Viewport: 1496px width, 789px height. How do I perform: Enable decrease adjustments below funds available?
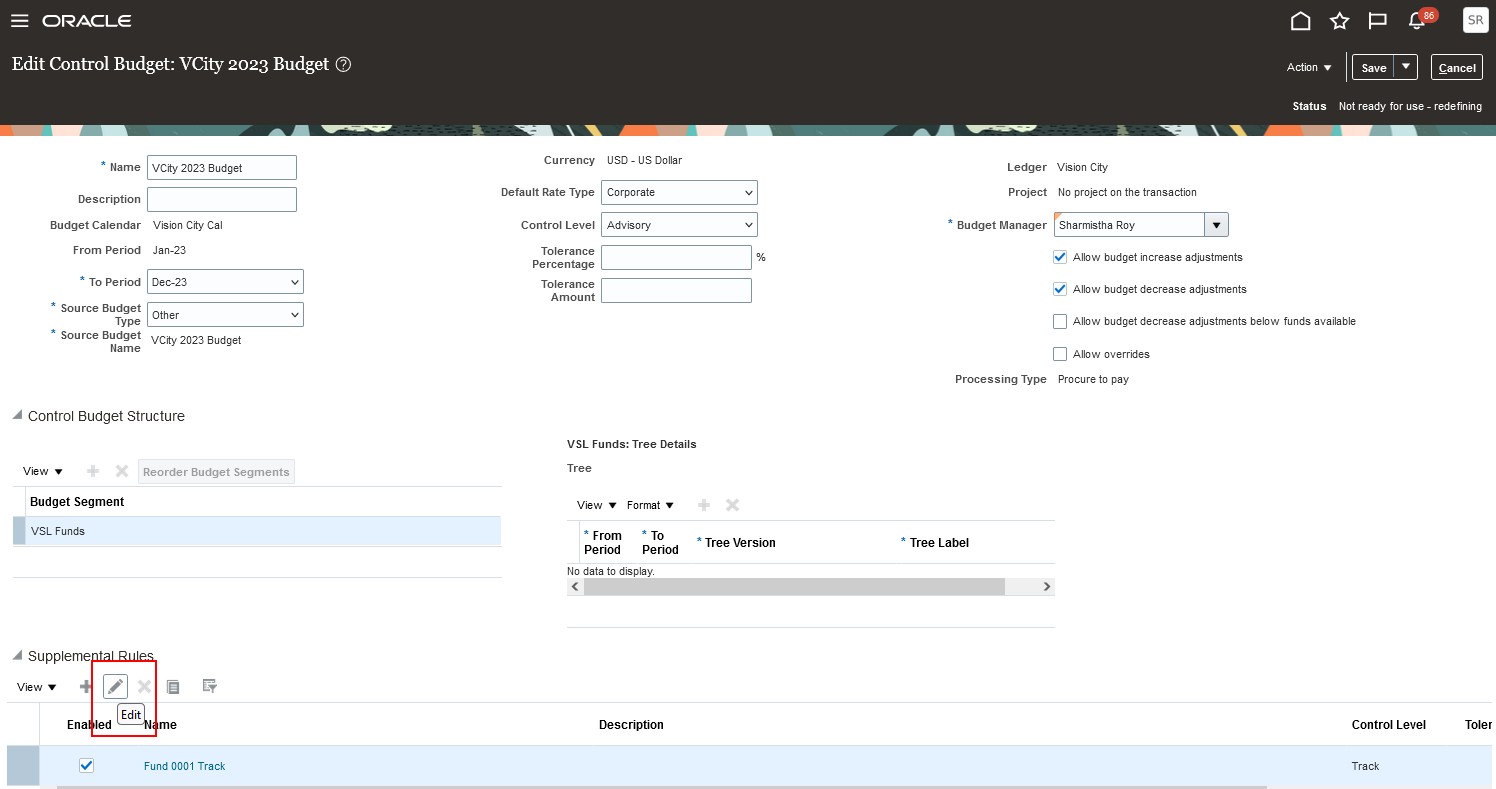tap(1060, 321)
